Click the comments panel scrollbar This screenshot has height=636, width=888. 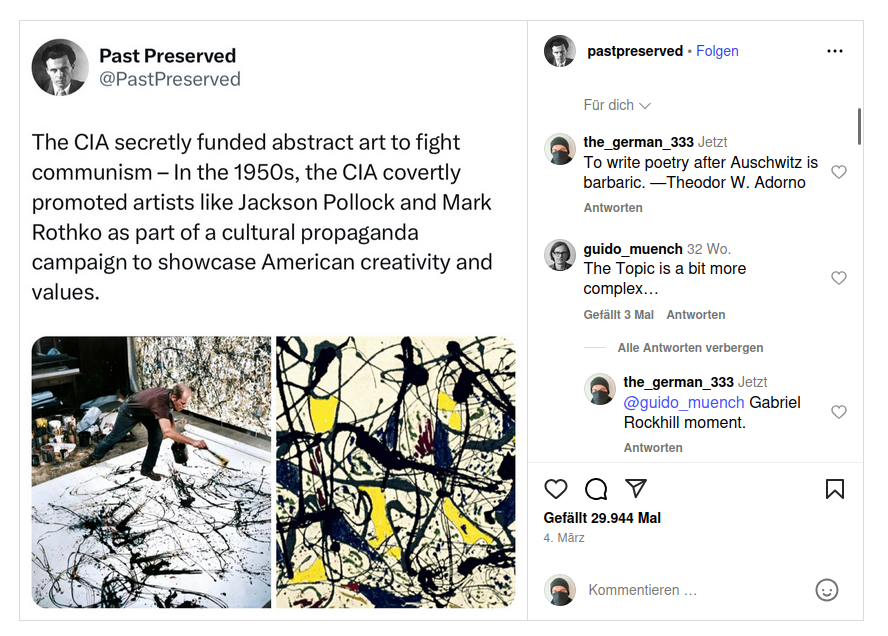coord(859,126)
